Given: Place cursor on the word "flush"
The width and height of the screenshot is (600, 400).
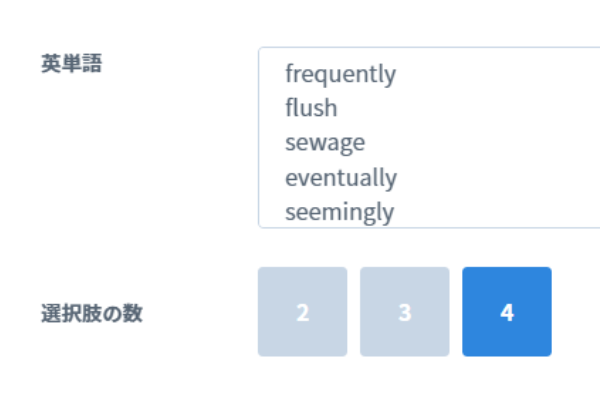Looking at the screenshot, I should click(311, 108).
